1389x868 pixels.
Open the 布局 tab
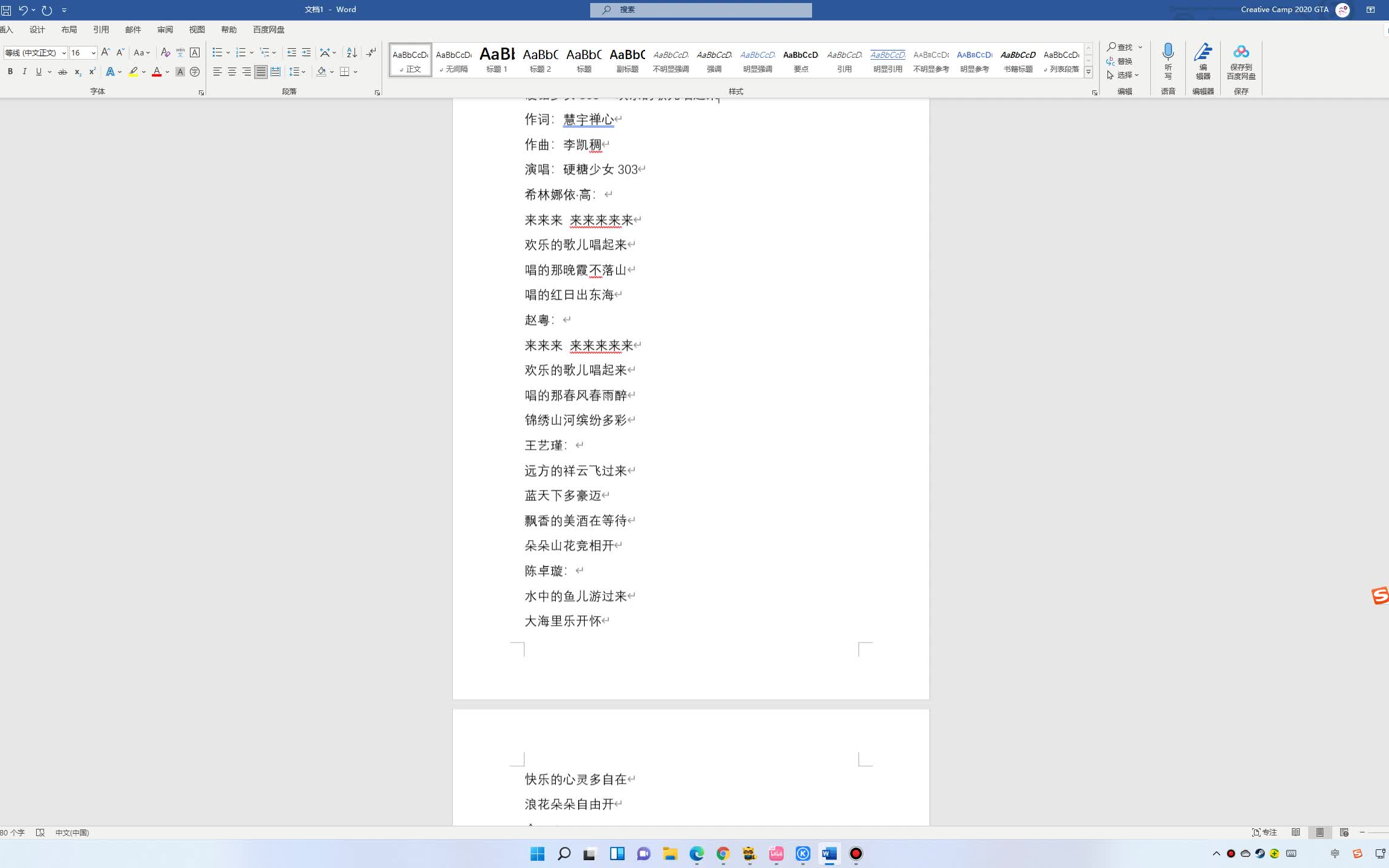[69, 30]
